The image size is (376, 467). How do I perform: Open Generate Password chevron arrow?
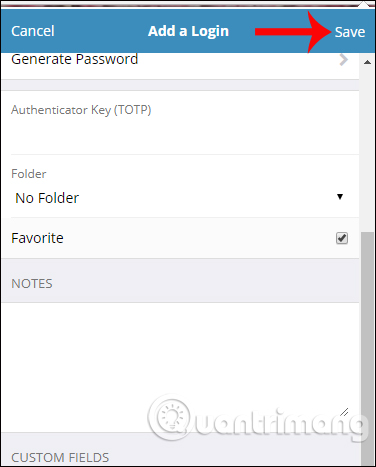pyautogui.click(x=343, y=60)
